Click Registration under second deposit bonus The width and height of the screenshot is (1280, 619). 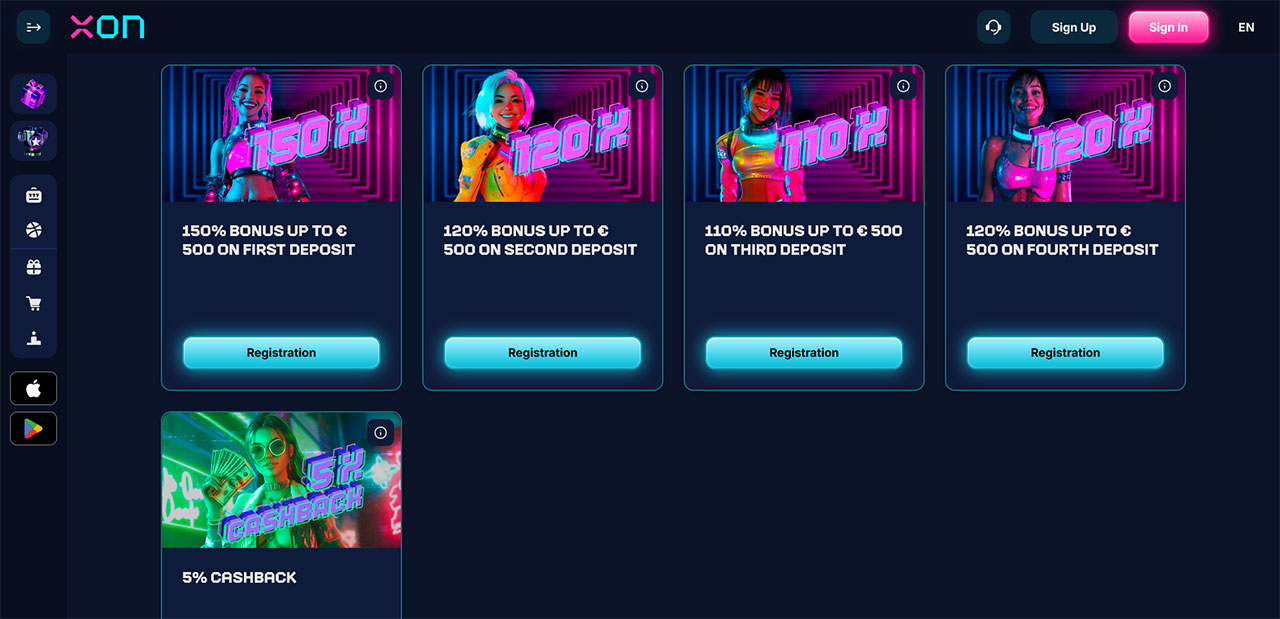pyautogui.click(x=542, y=353)
